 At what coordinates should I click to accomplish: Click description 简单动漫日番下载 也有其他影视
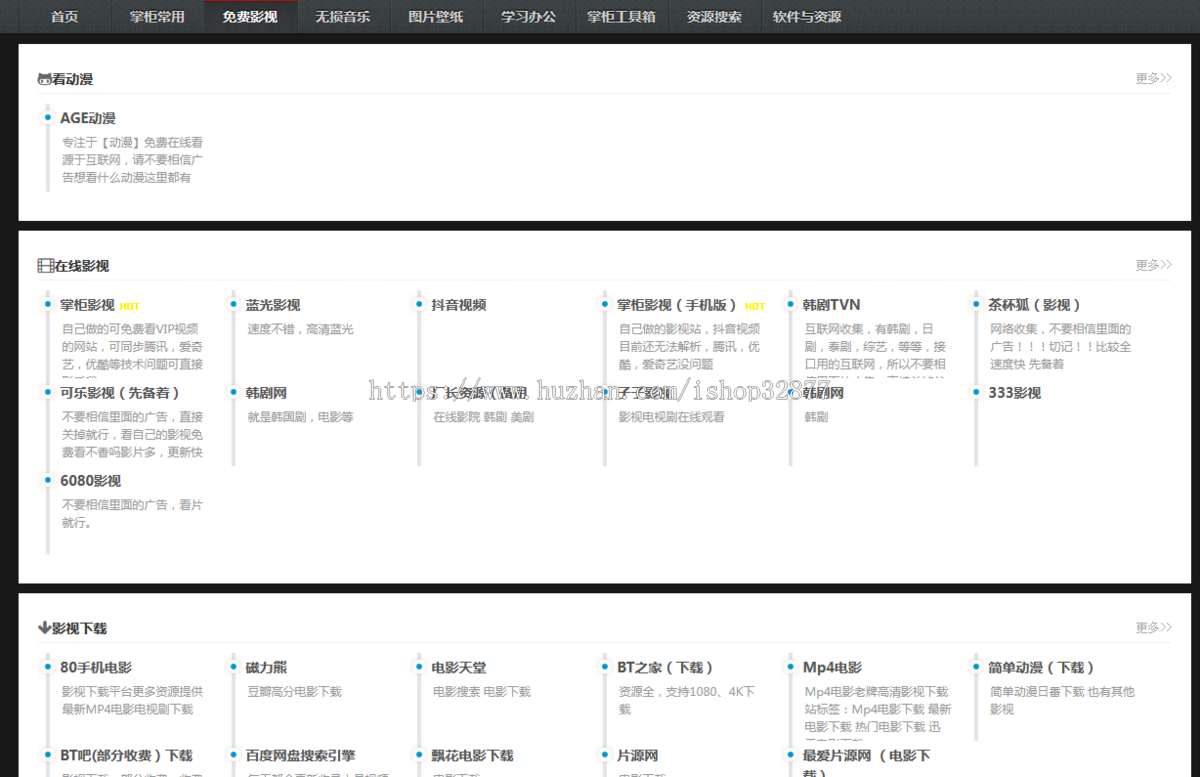click(x=1062, y=700)
